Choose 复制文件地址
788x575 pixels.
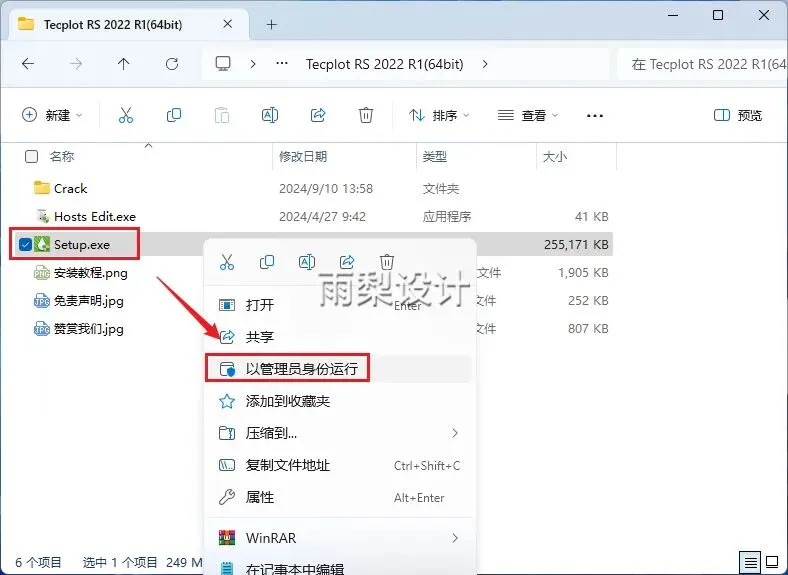point(340,465)
